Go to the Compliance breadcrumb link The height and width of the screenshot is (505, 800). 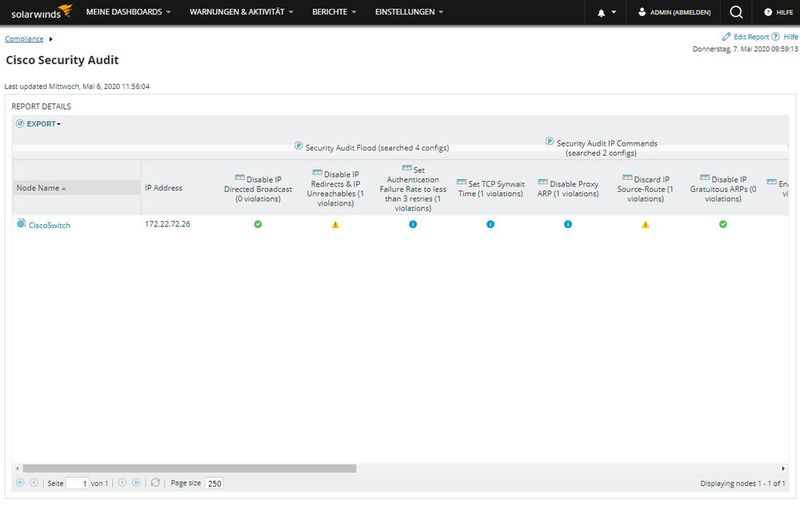(24, 39)
